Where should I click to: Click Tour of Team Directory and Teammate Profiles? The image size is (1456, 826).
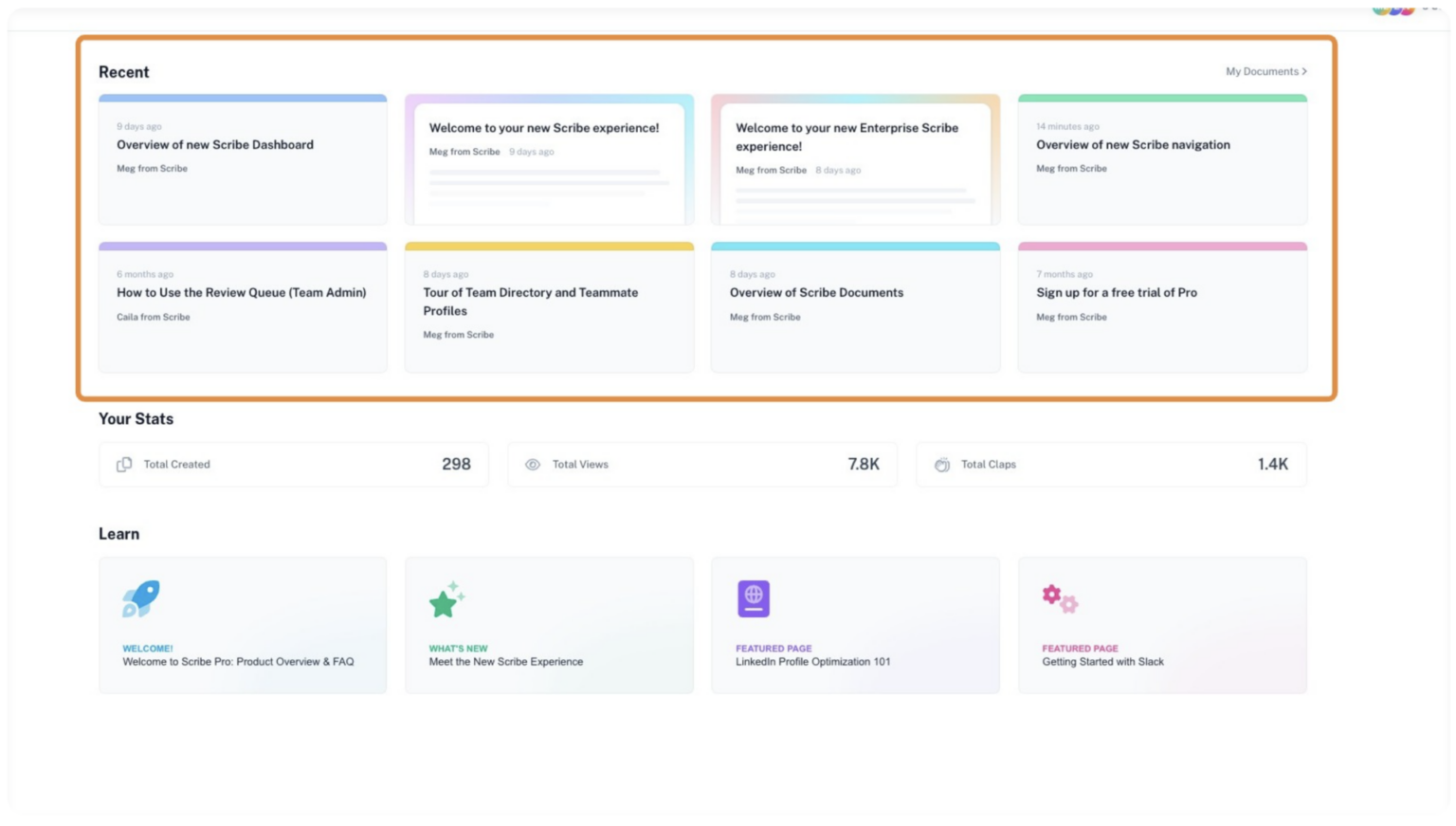pos(549,307)
